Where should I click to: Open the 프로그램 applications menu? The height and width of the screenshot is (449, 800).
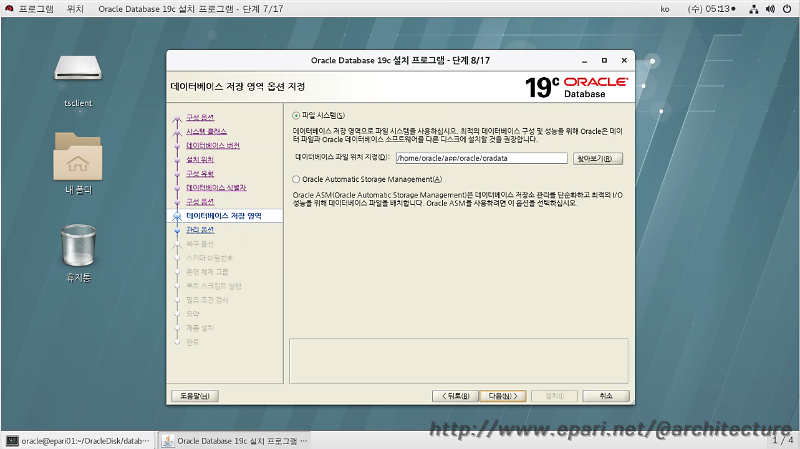[x=36, y=9]
